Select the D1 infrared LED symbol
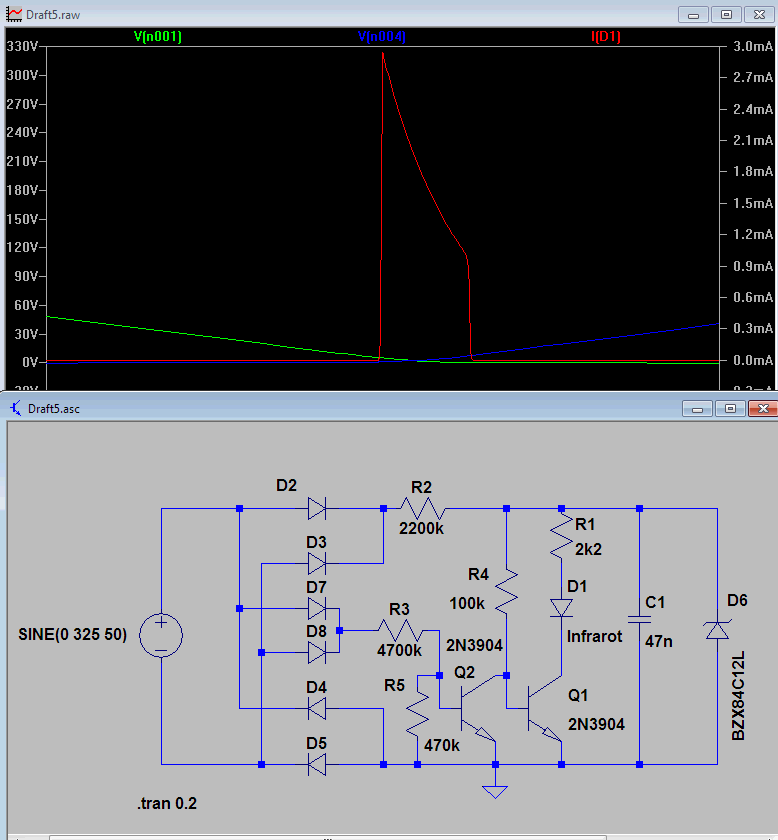 pos(562,608)
